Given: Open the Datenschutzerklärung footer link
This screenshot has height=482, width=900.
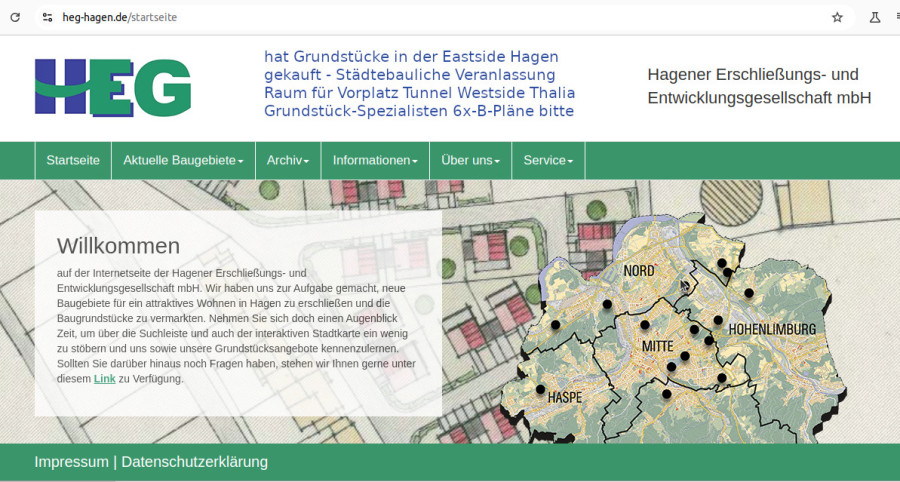Looking at the screenshot, I should pos(194,462).
